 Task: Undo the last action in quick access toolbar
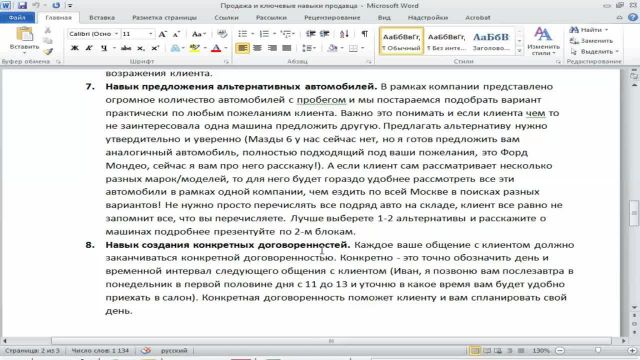[x=36, y=6]
